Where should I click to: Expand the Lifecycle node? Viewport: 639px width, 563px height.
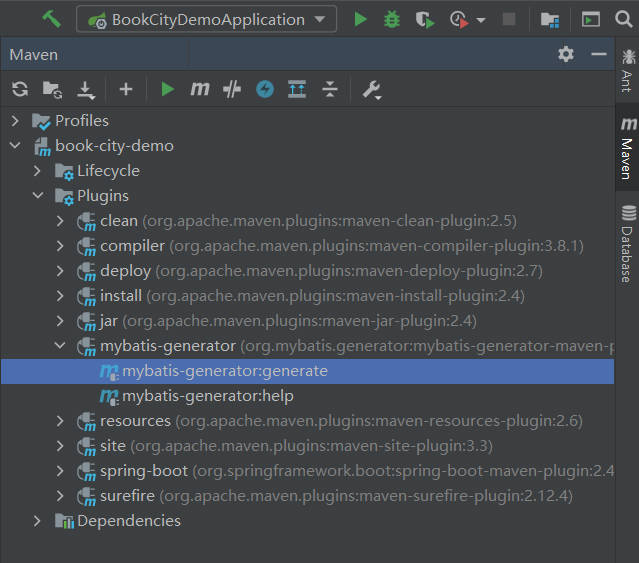[x=38, y=171]
